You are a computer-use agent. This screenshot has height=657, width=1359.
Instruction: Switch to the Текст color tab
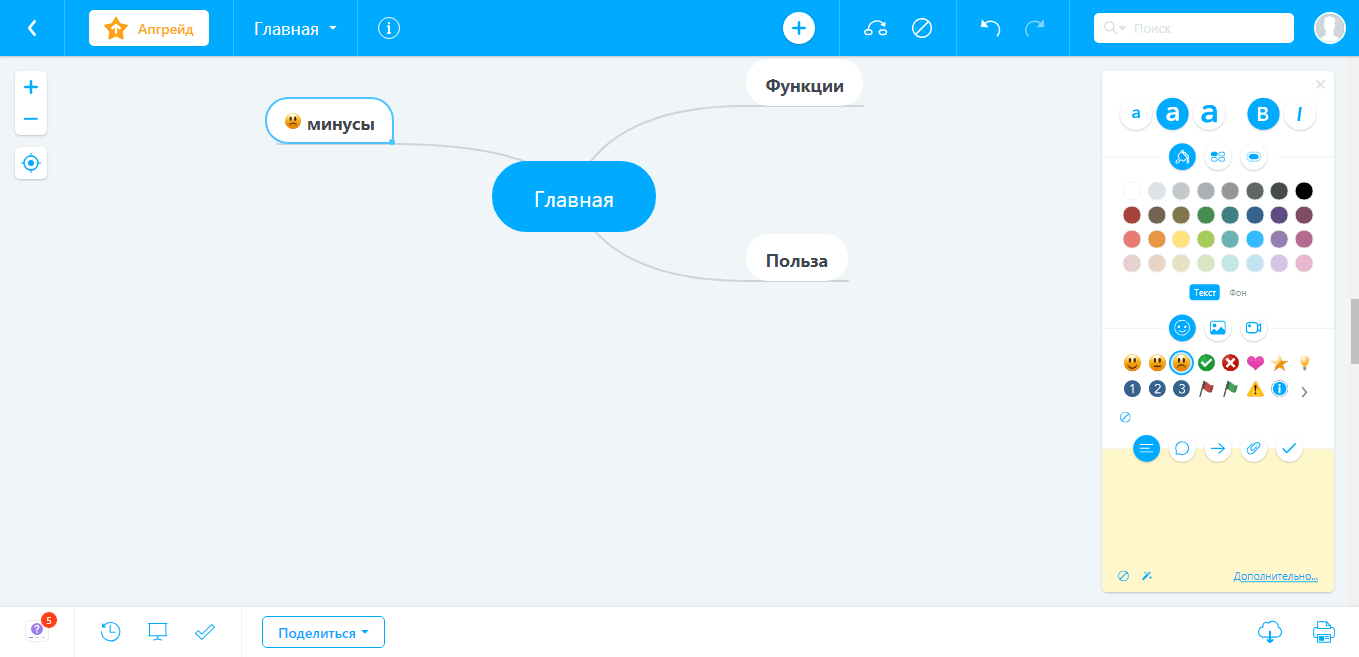1204,292
